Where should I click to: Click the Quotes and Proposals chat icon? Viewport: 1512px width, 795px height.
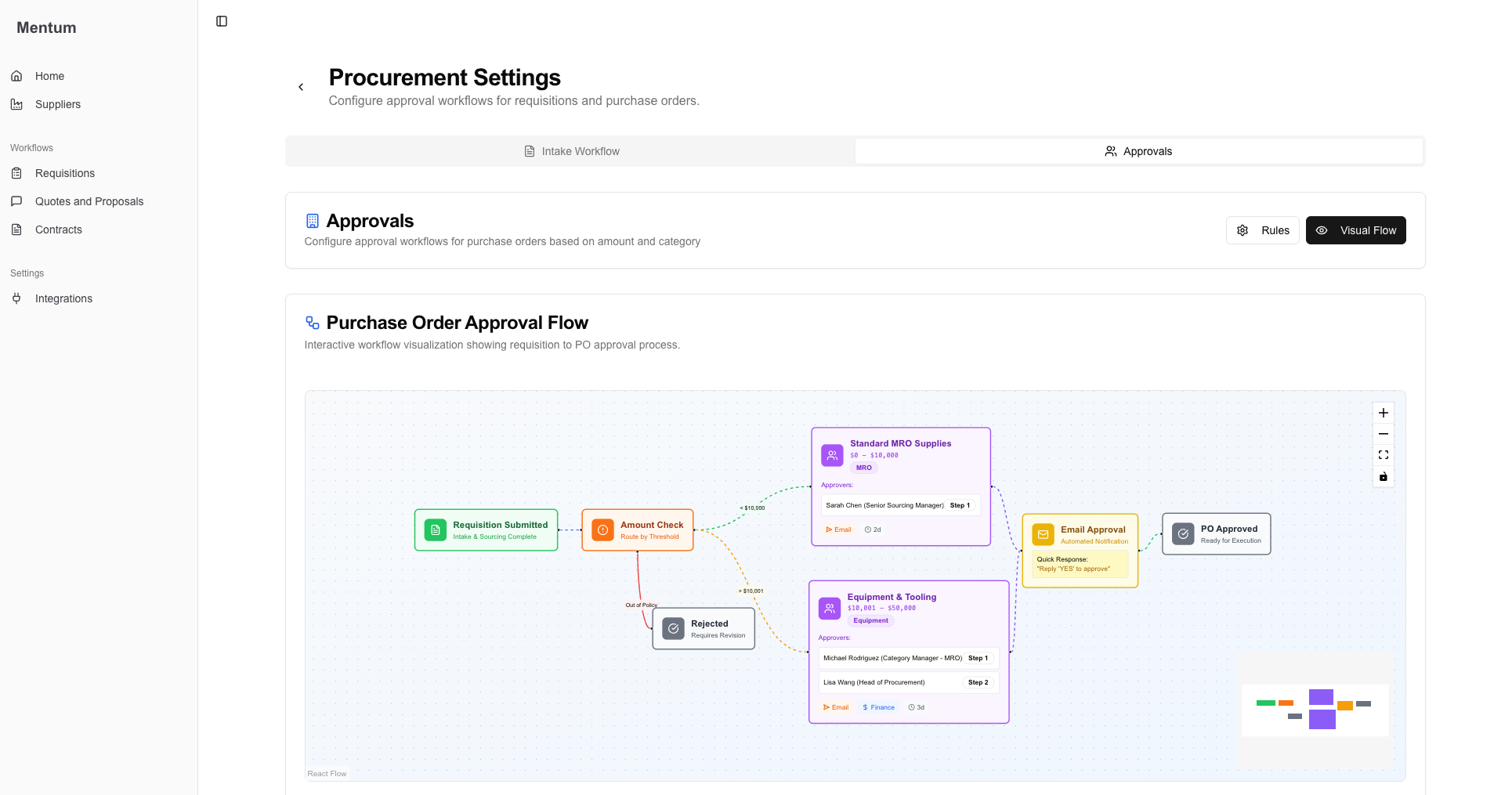16,201
